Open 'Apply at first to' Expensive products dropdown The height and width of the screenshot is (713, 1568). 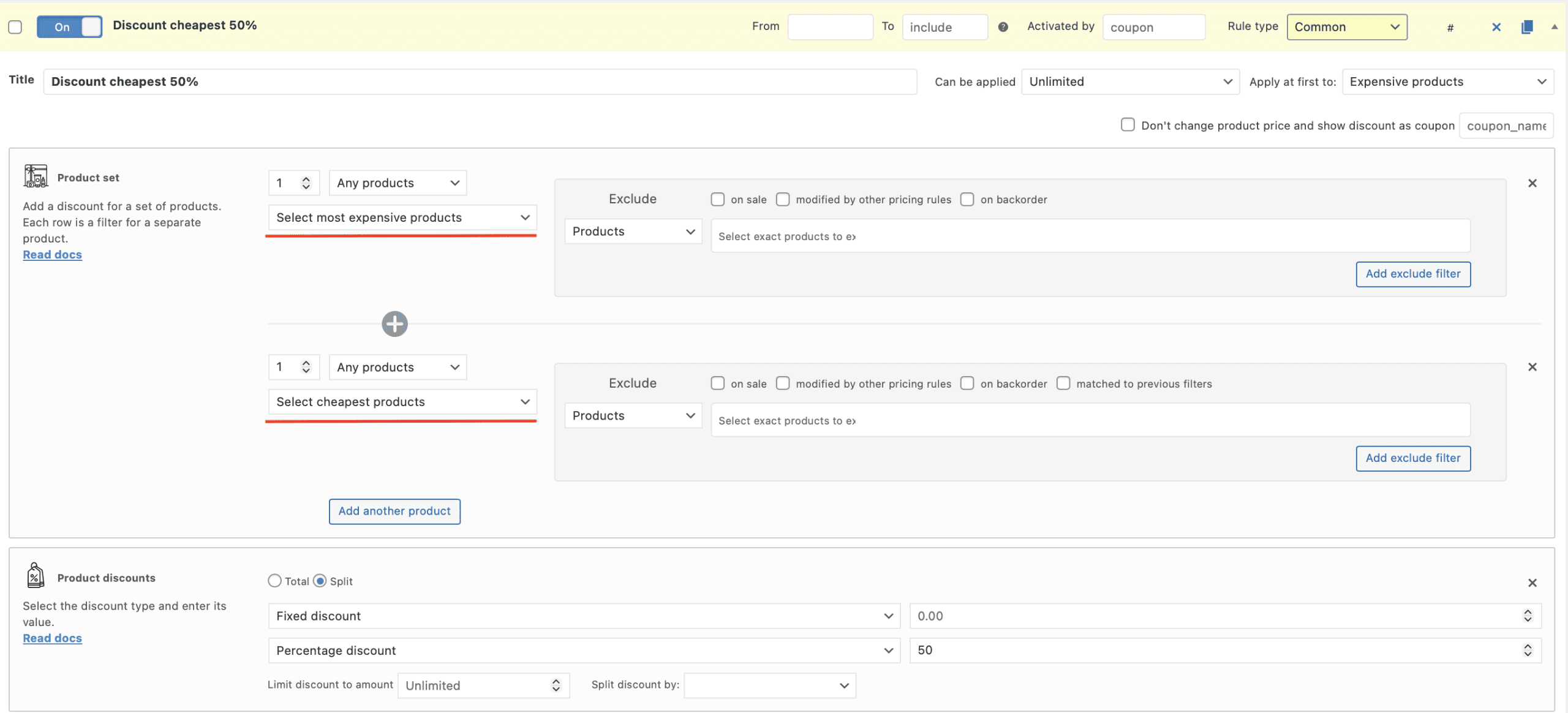[x=1447, y=81]
